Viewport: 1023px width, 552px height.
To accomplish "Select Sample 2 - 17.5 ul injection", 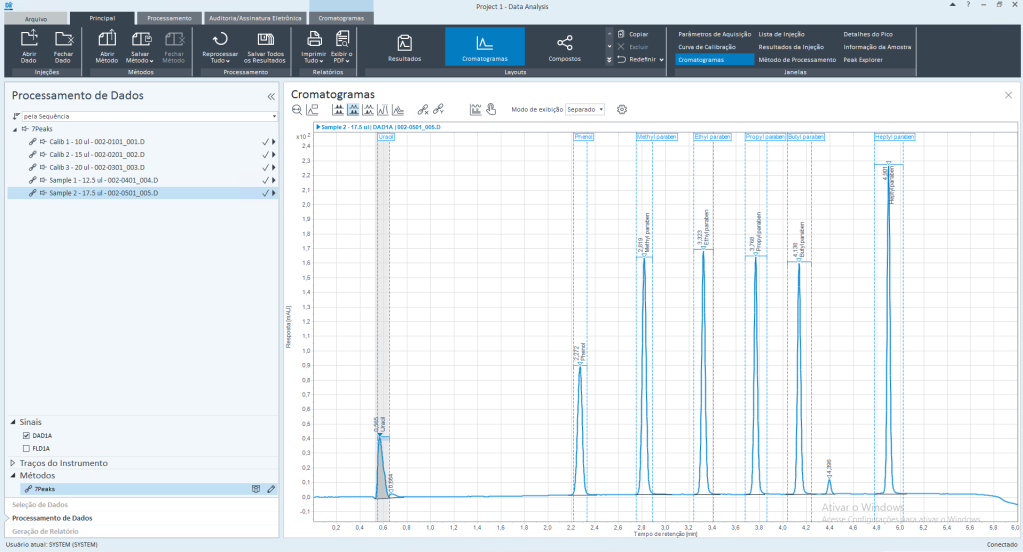I will pos(142,193).
